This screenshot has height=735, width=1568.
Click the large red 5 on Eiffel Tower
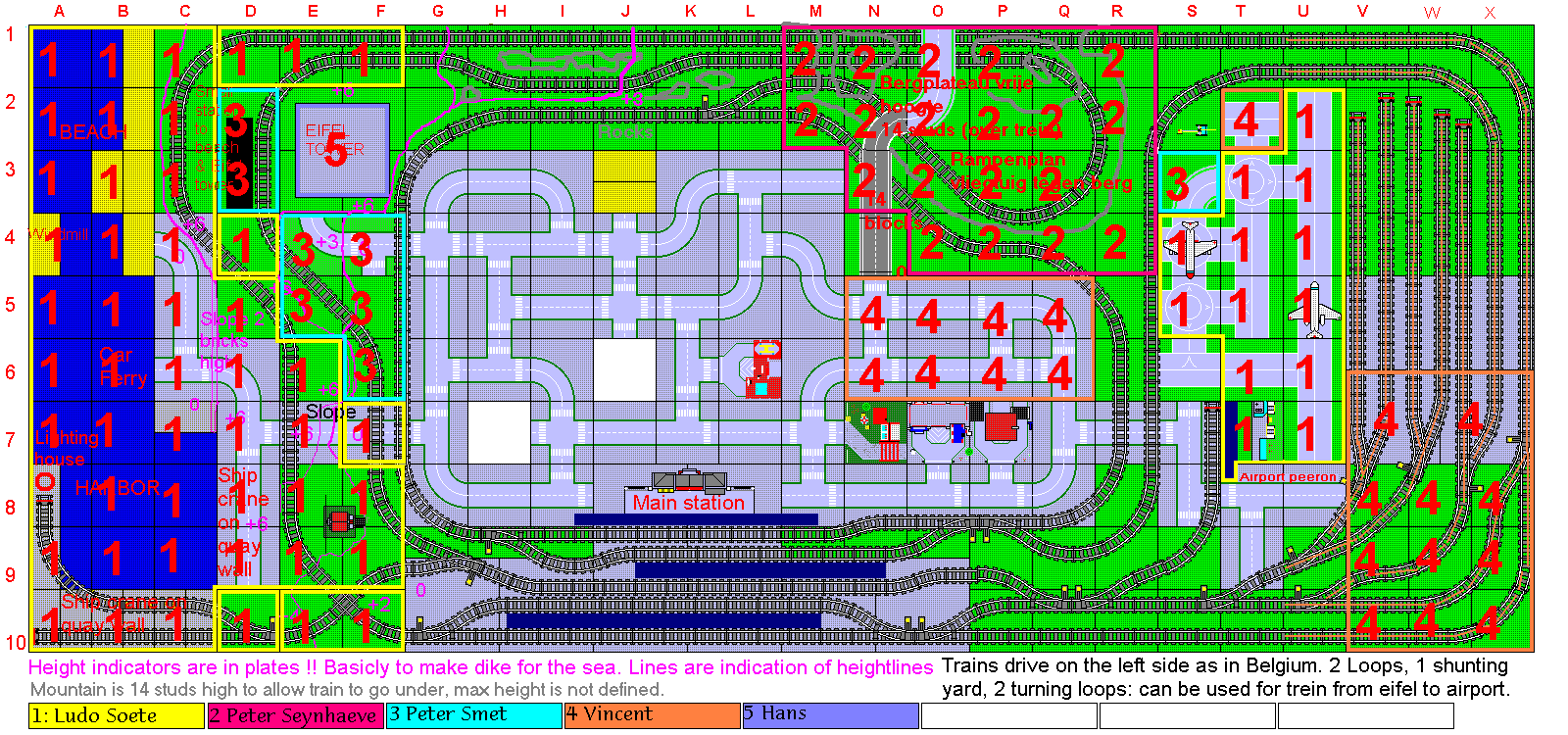pyautogui.click(x=335, y=152)
